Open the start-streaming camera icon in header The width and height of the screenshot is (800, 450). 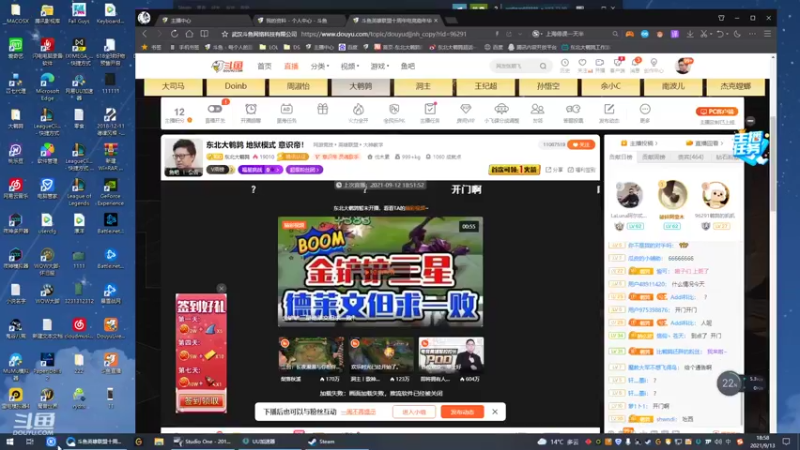(599, 63)
